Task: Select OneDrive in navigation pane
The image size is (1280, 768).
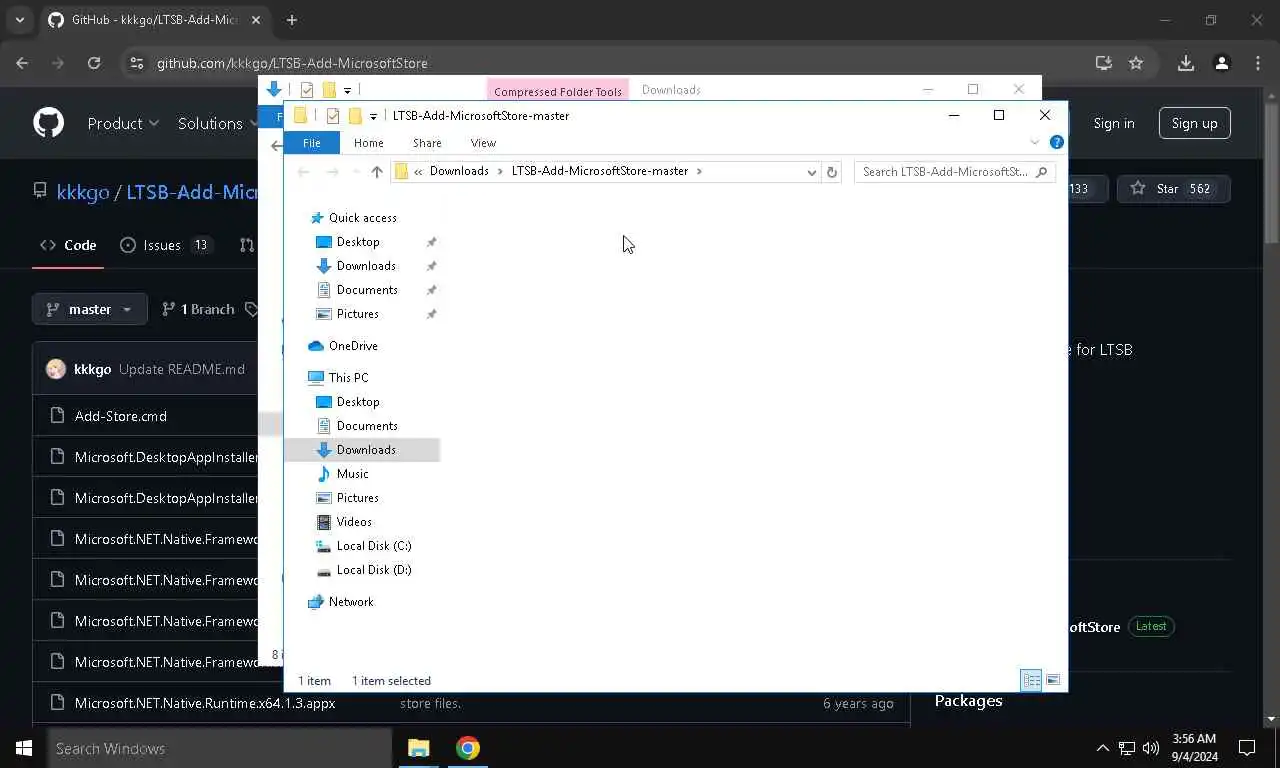Action: tap(353, 346)
